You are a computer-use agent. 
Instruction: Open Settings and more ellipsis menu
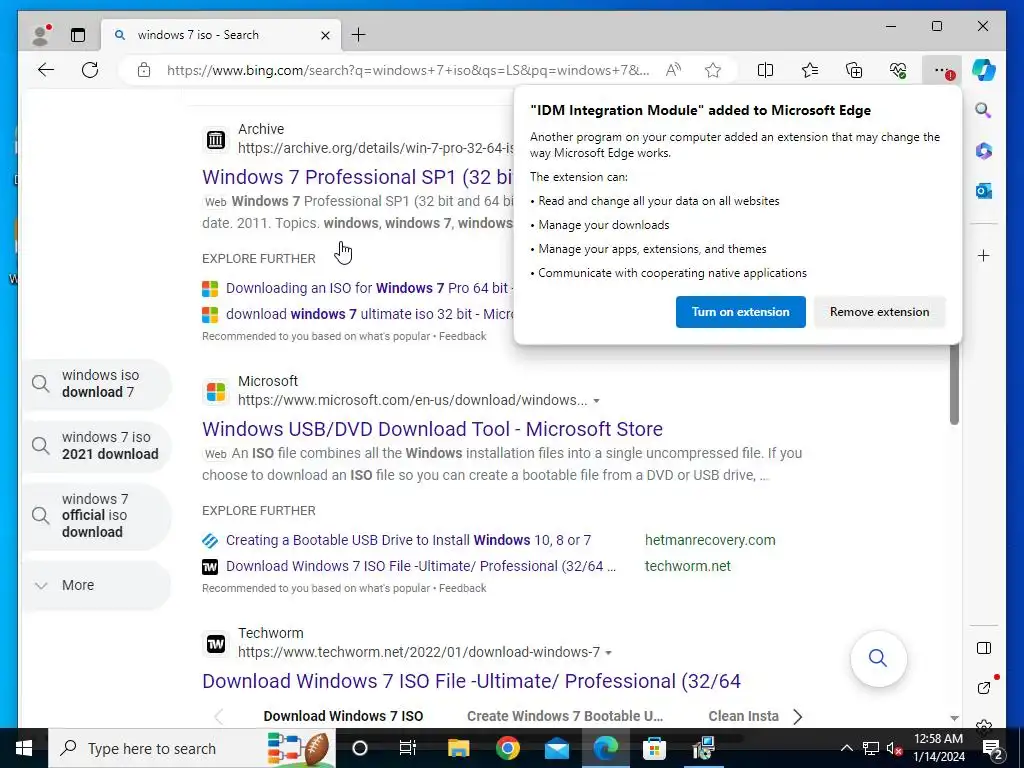click(x=941, y=70)
